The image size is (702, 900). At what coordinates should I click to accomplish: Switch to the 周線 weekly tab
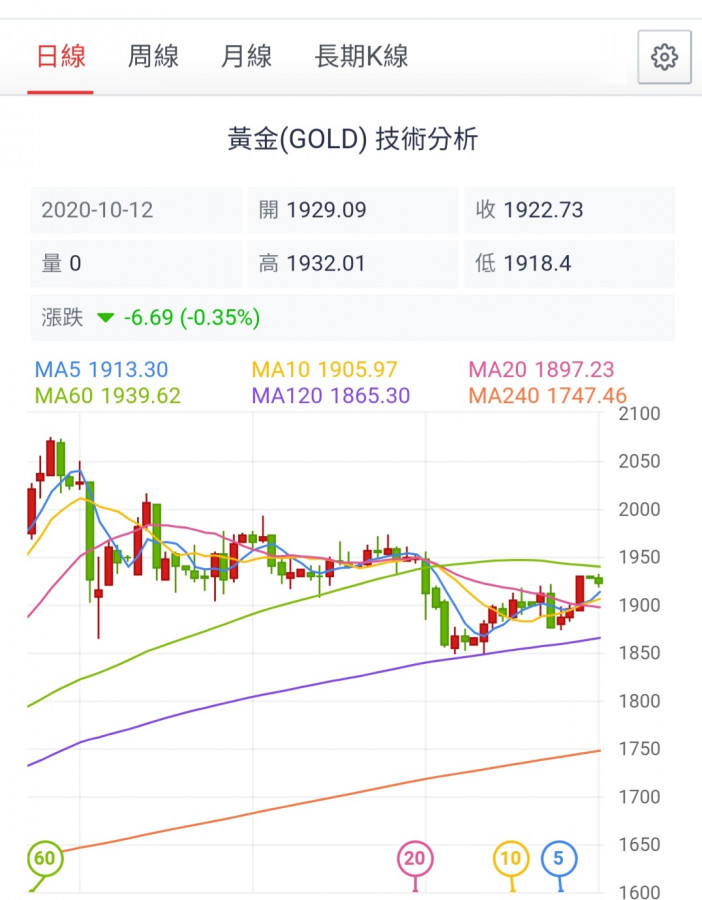click(153, 56)
